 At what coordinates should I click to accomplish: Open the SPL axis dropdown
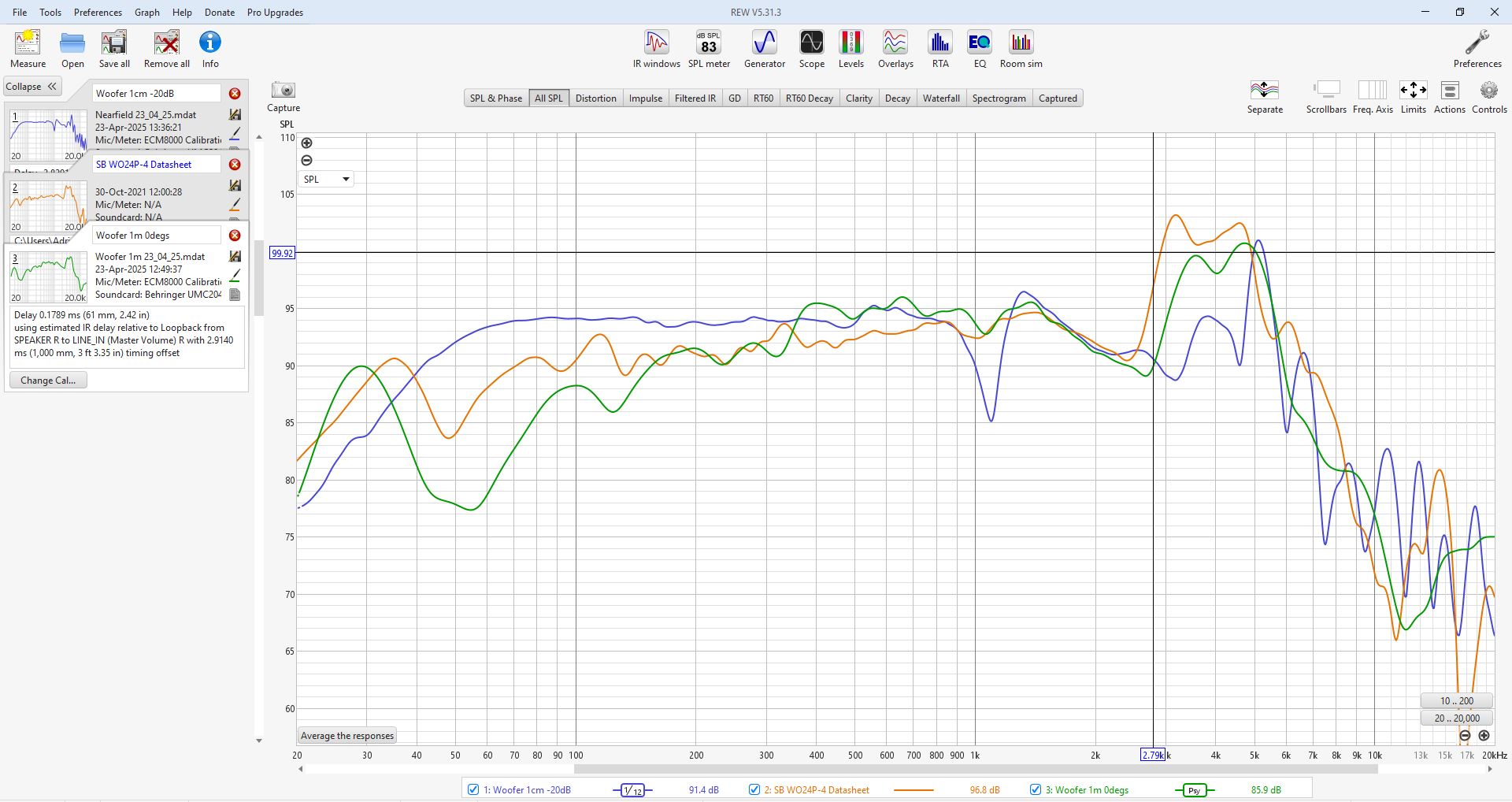coord(326,179)
